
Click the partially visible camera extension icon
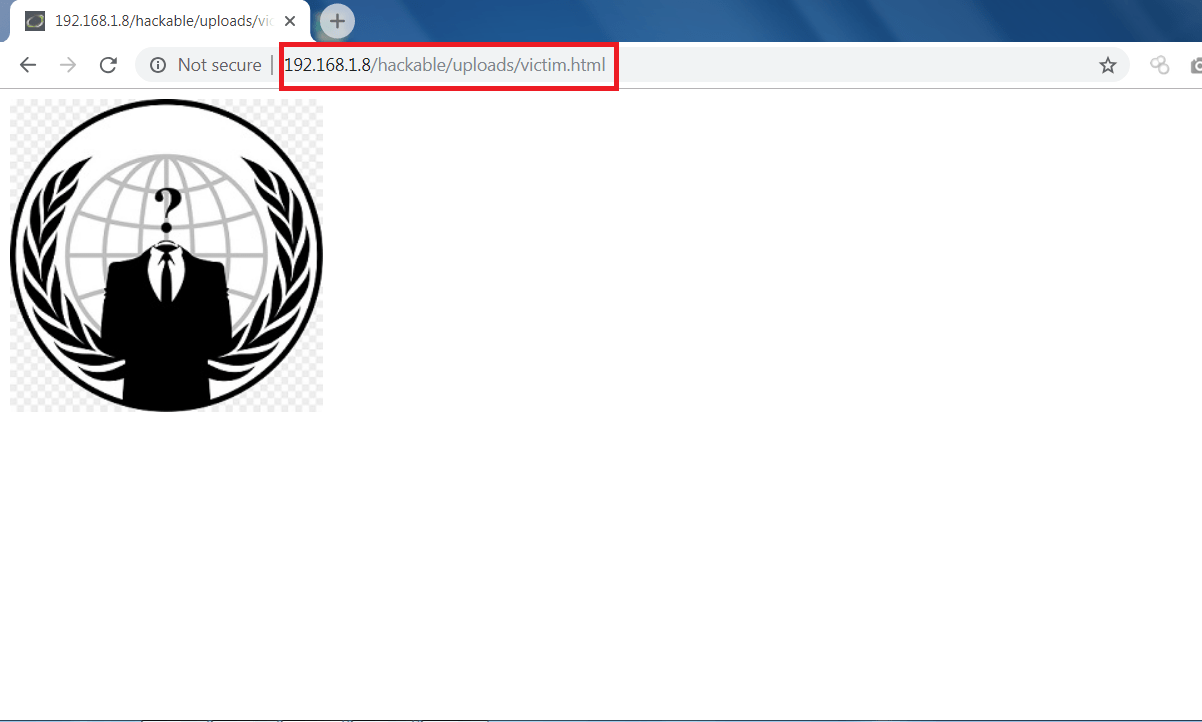(x=1196, y=65)
